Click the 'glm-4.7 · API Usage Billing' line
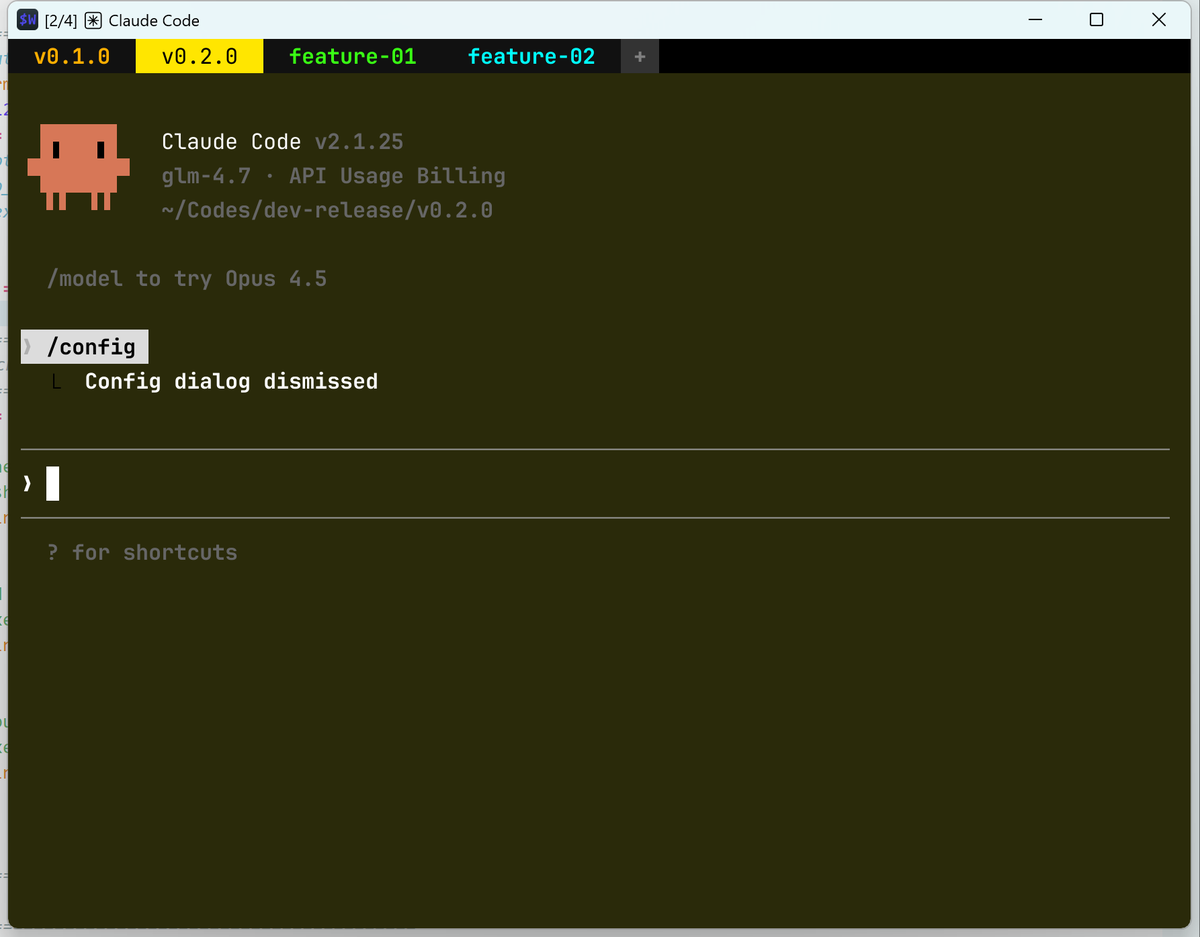The image size is (1200, 937). [334, 176]
